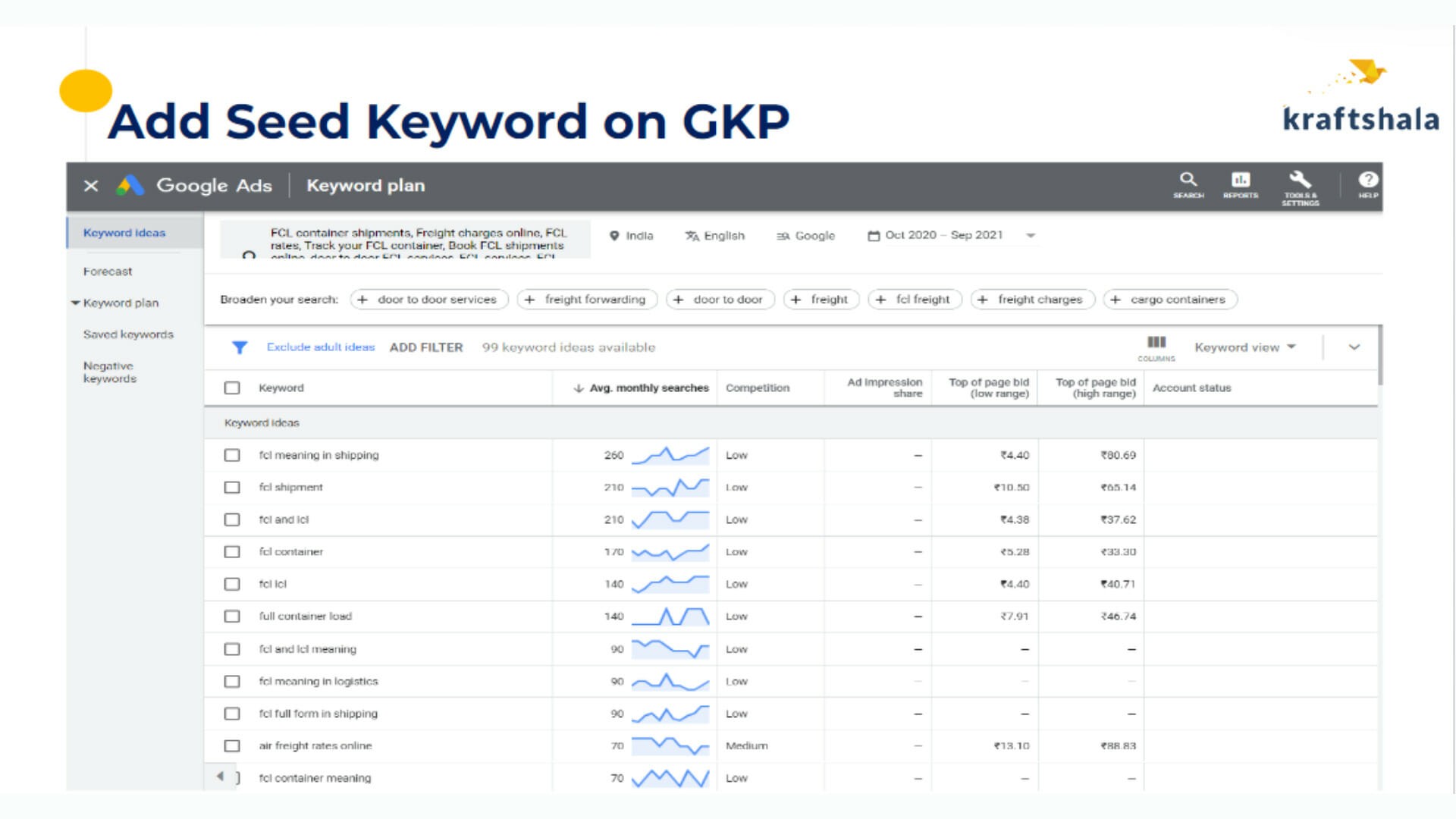Click the ADD FILTER button

tap(426, 347)
